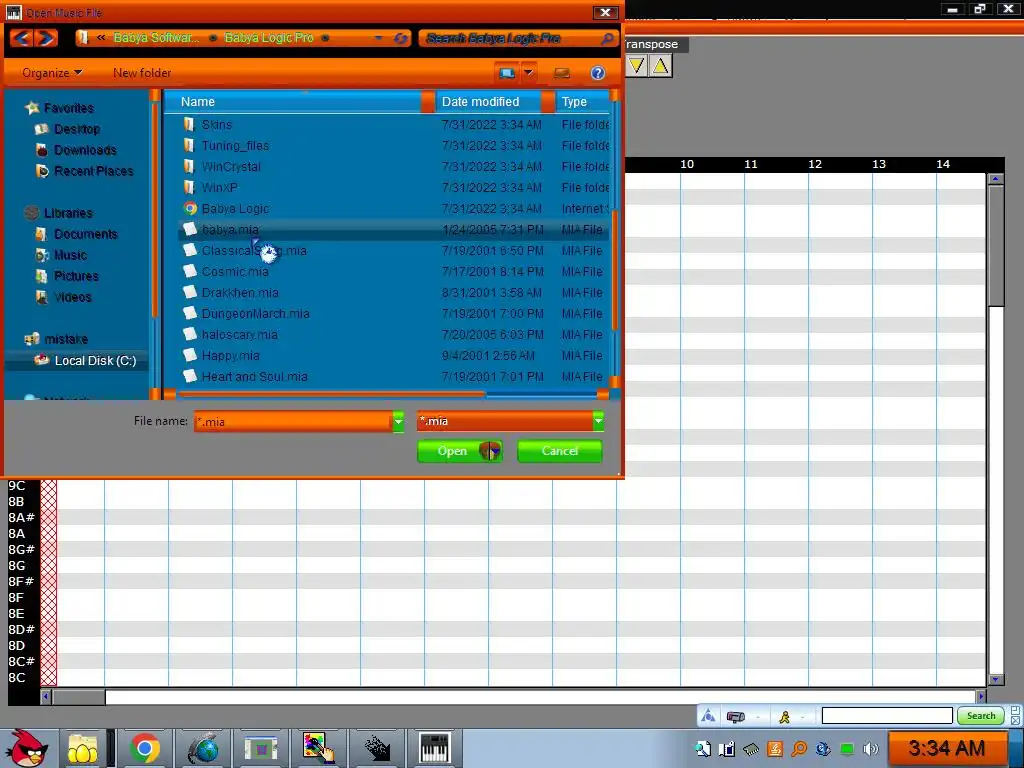Viewport: 1024px width, 768px height.
Task: Click the Angry Birds start button
Action: point(26,748)
